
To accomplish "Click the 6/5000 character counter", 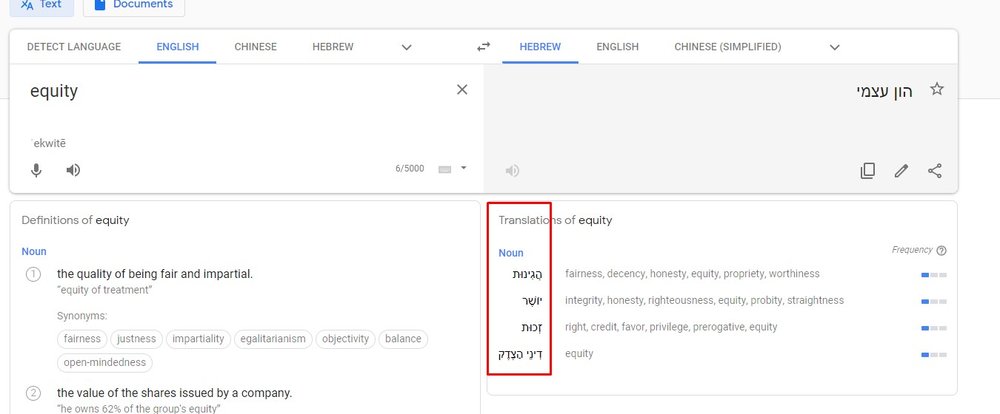I will click(x=409, y=169).
